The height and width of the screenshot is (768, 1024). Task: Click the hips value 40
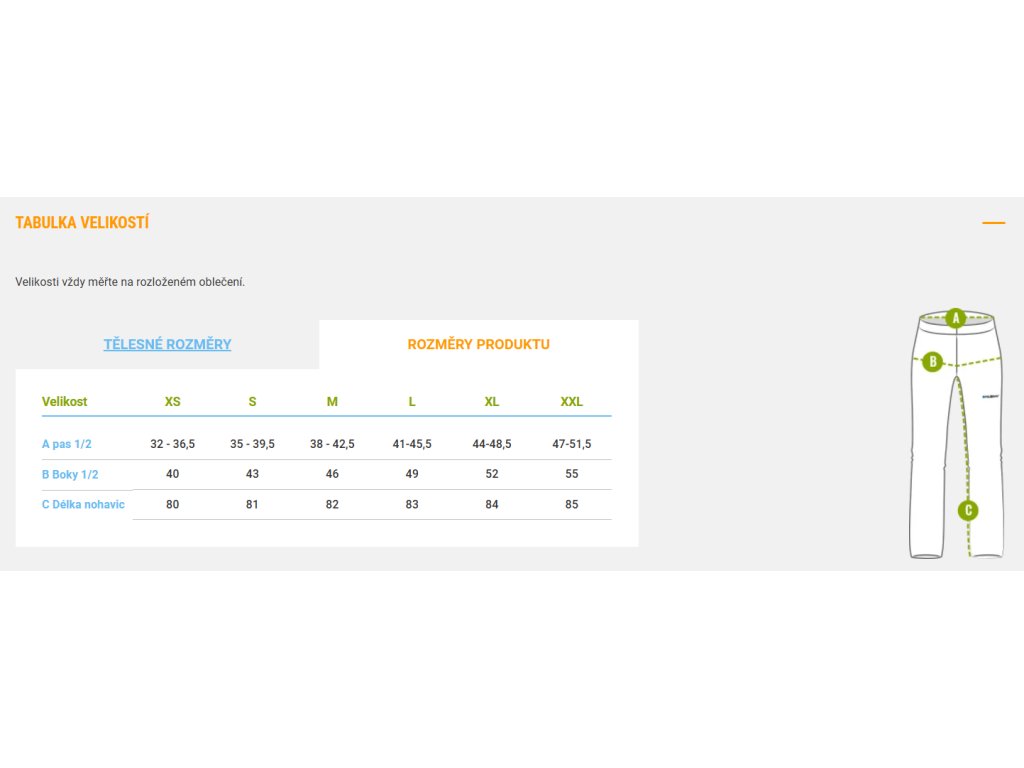point(172,474)
